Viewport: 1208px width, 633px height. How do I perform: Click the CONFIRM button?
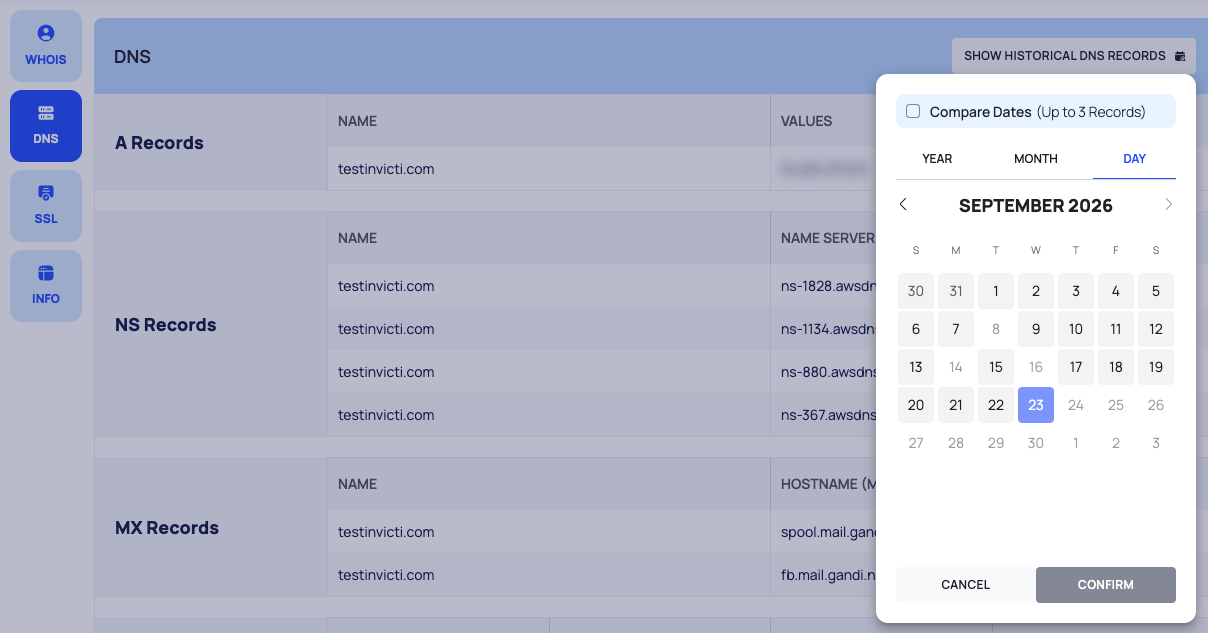coord(1106,584)
